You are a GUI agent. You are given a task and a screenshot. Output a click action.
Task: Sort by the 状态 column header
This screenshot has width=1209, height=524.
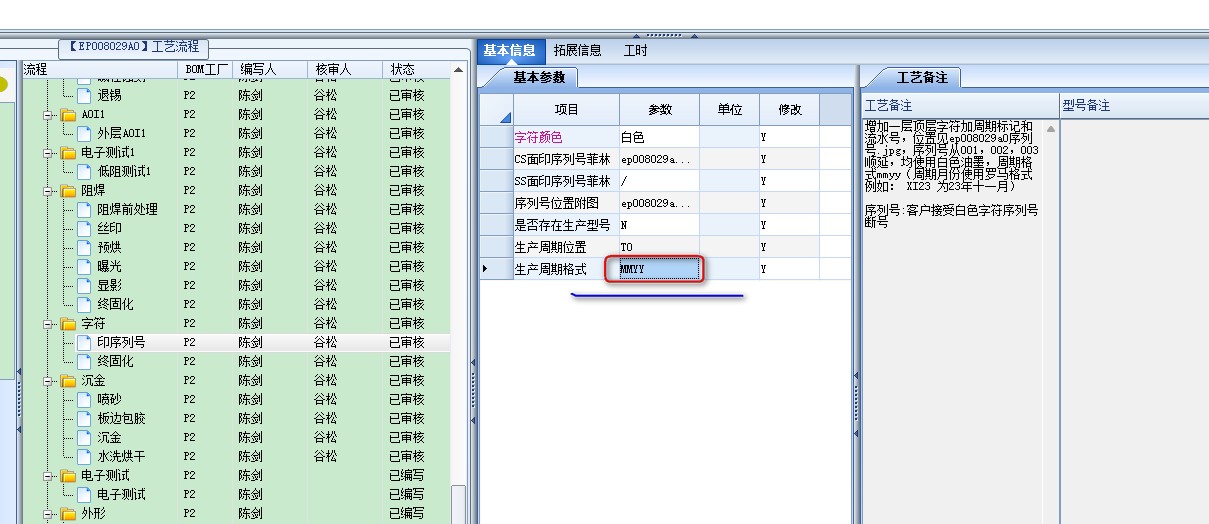[x=416, y=70]
